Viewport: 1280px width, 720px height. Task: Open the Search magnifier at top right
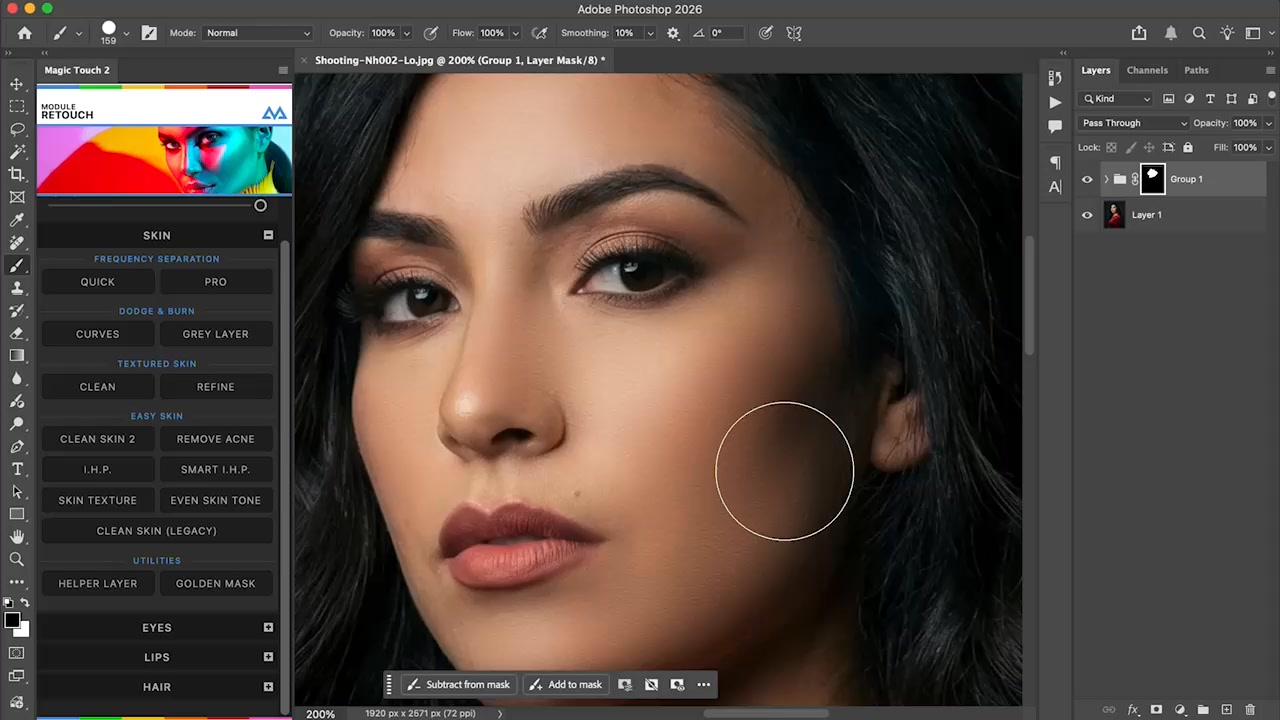pyautogui.click(x=1199, y=33)
